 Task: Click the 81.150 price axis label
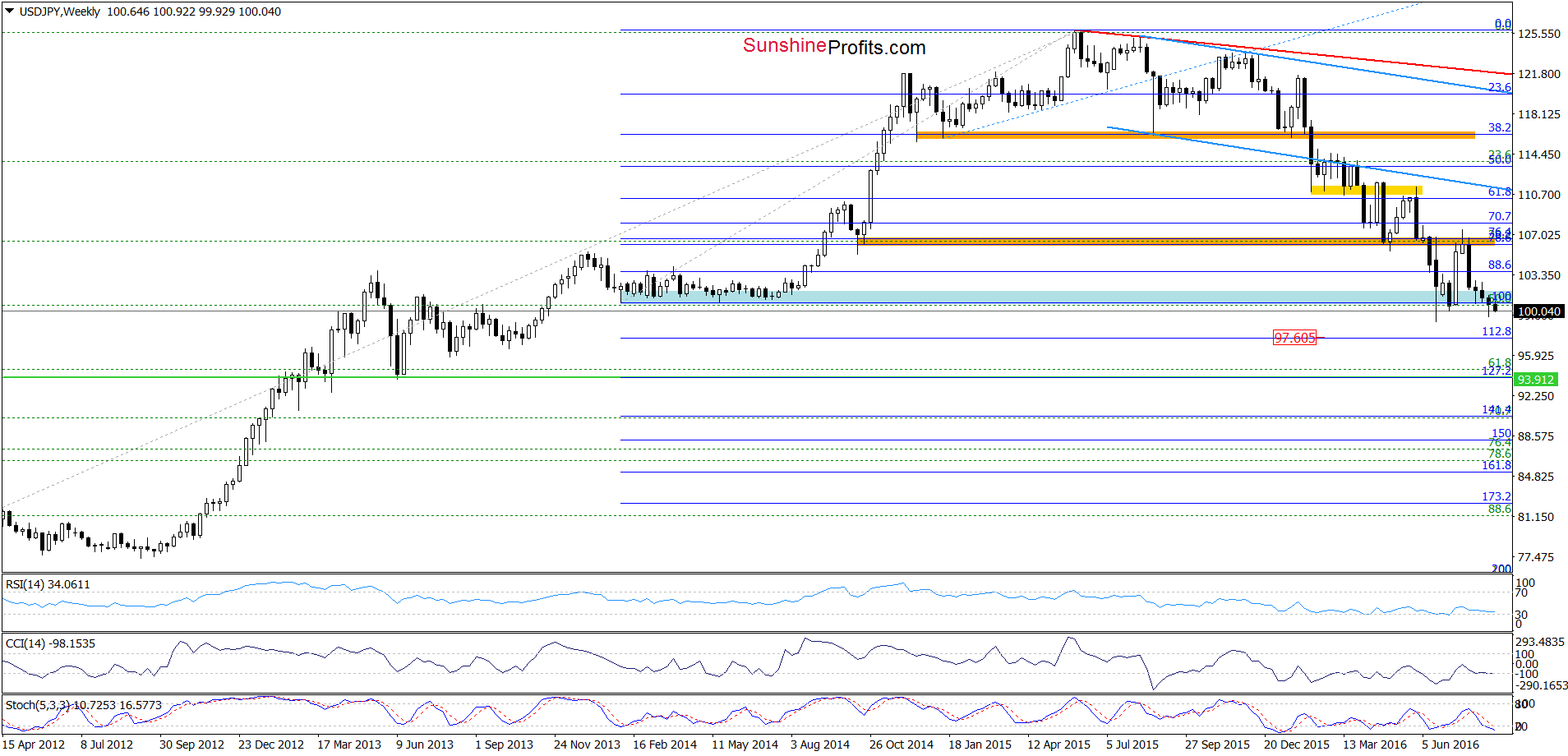coord(1535,517)
